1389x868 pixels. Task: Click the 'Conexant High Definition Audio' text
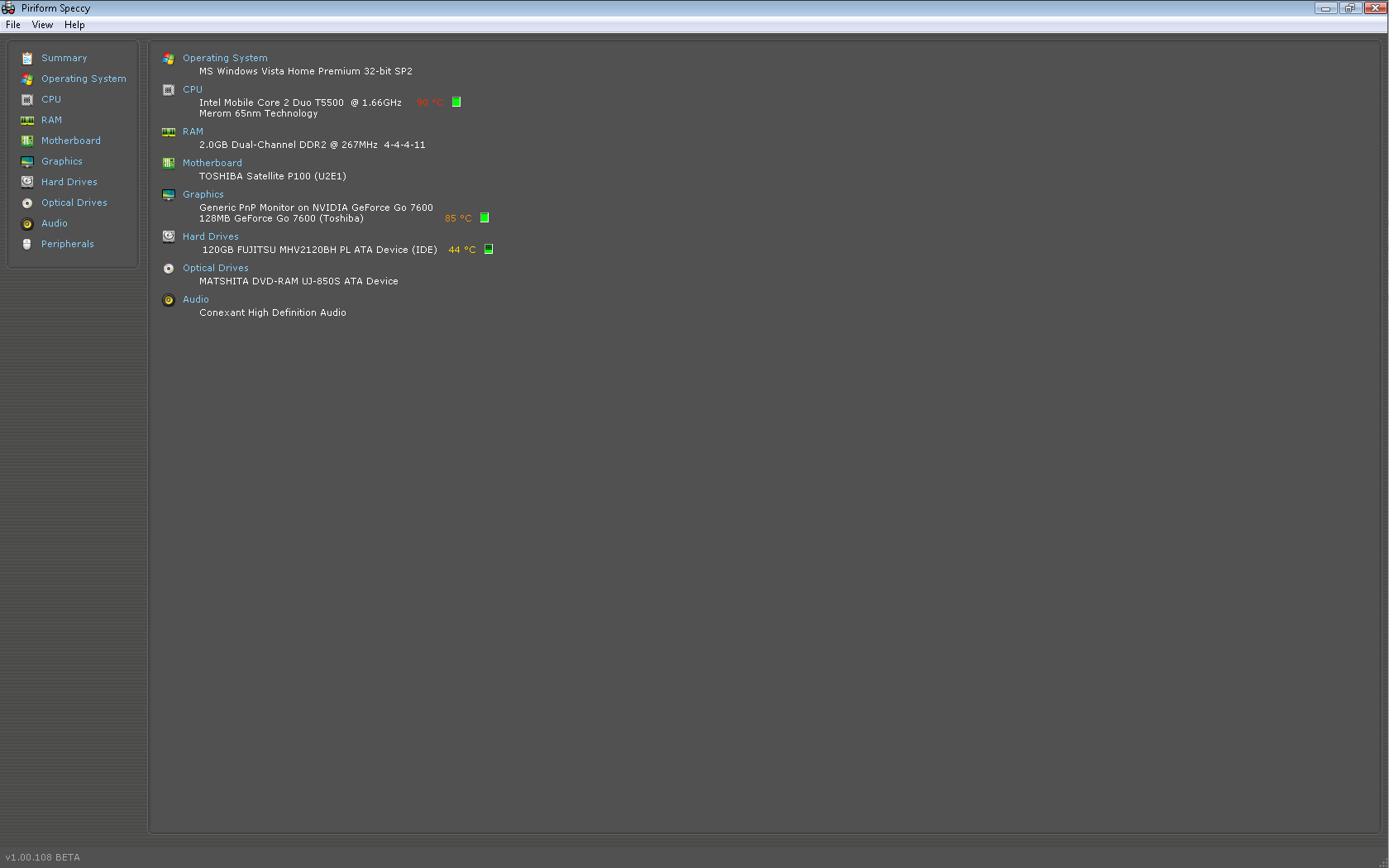(x=273, y=312)
